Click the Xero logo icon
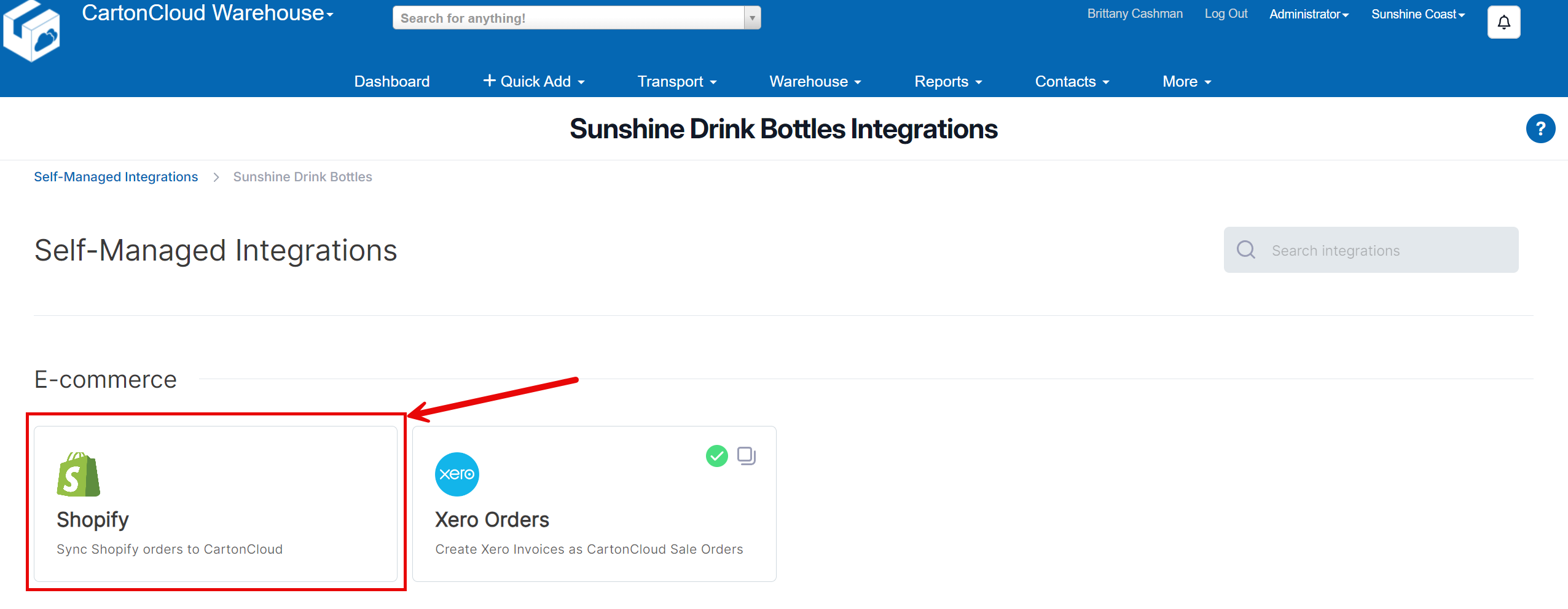The image size is (1568, 609). click(457, 474)
